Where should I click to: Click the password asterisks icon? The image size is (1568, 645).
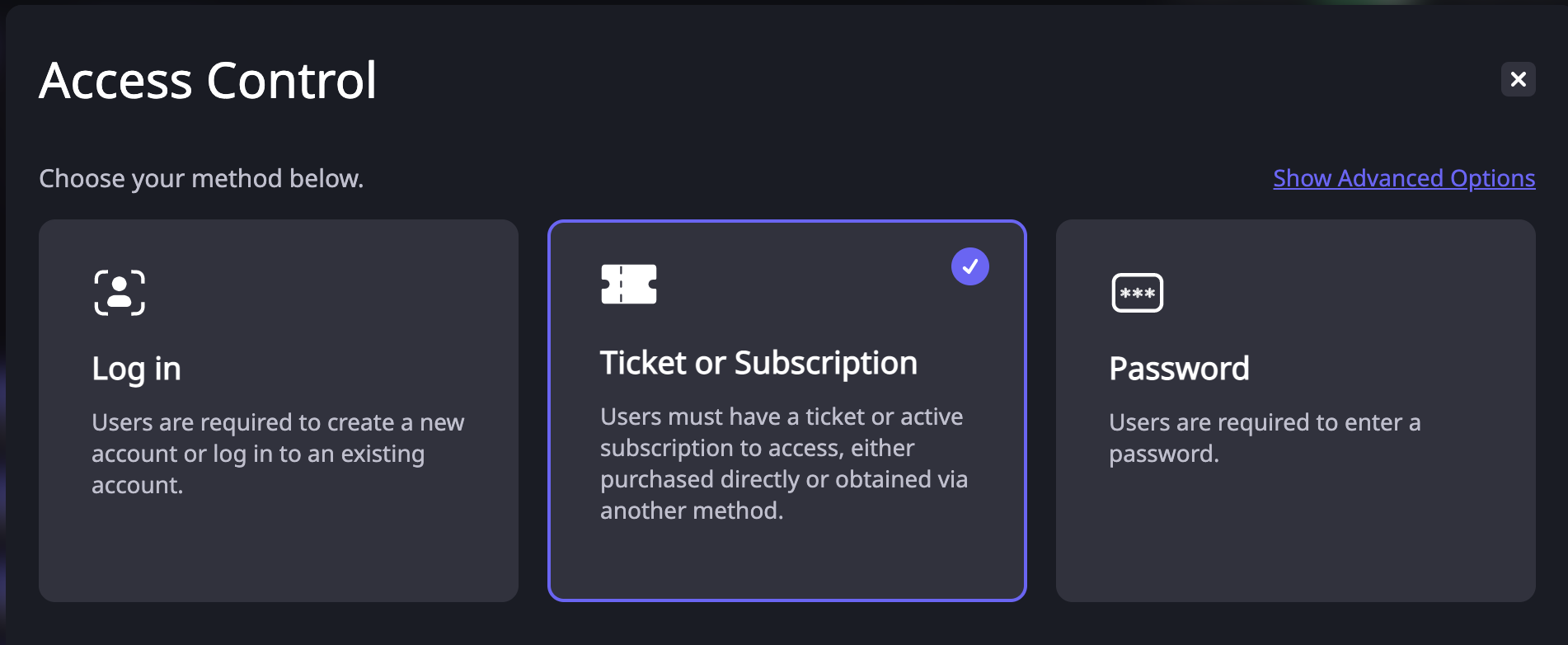coord(1138,293)
